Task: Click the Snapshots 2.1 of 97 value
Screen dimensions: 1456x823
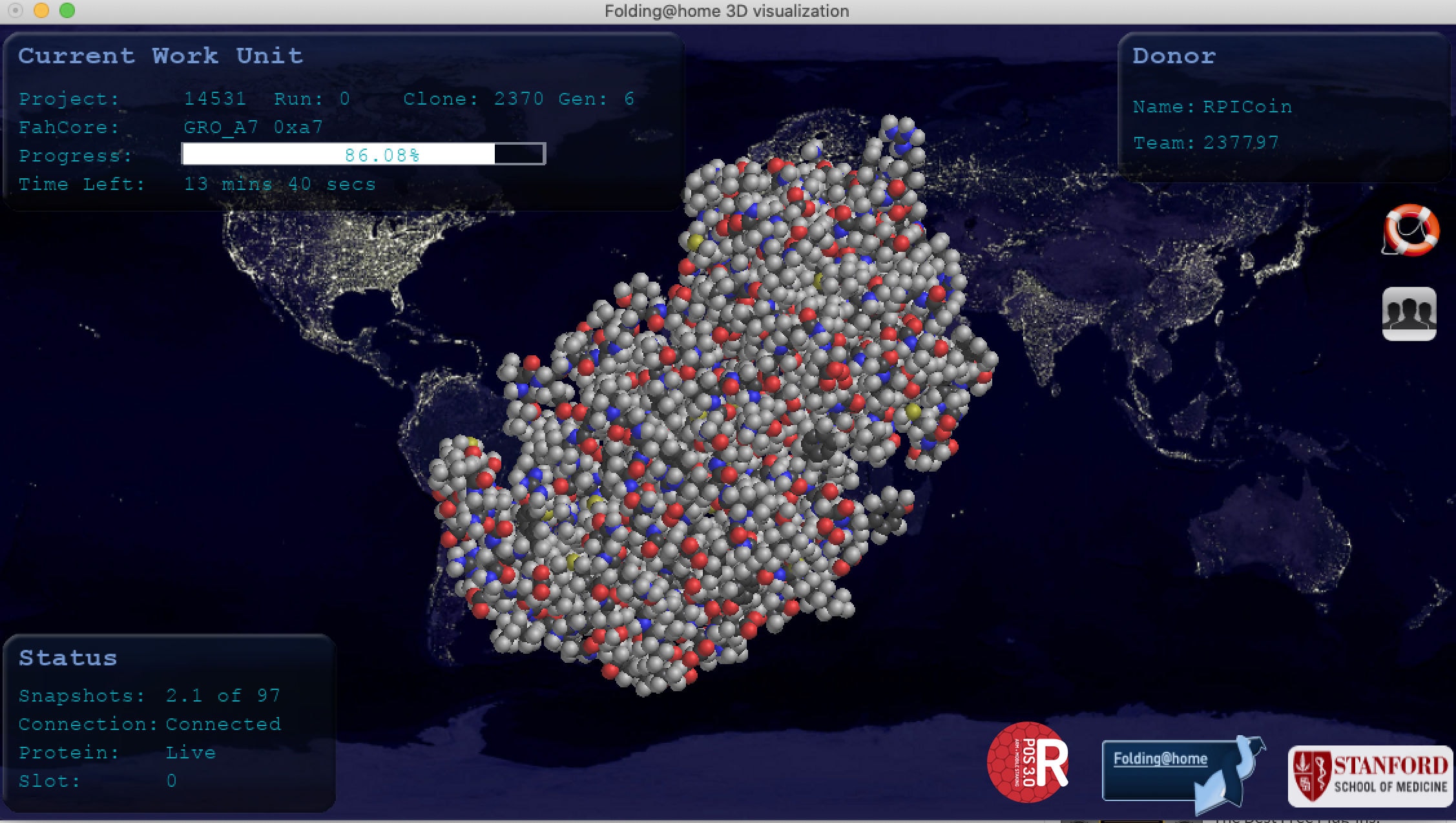Action: 223,696
